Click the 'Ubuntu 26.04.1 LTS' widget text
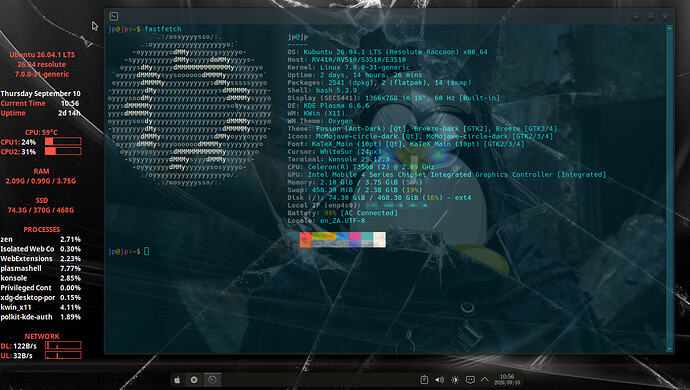The image size is (690, 390). pos(42,55)
